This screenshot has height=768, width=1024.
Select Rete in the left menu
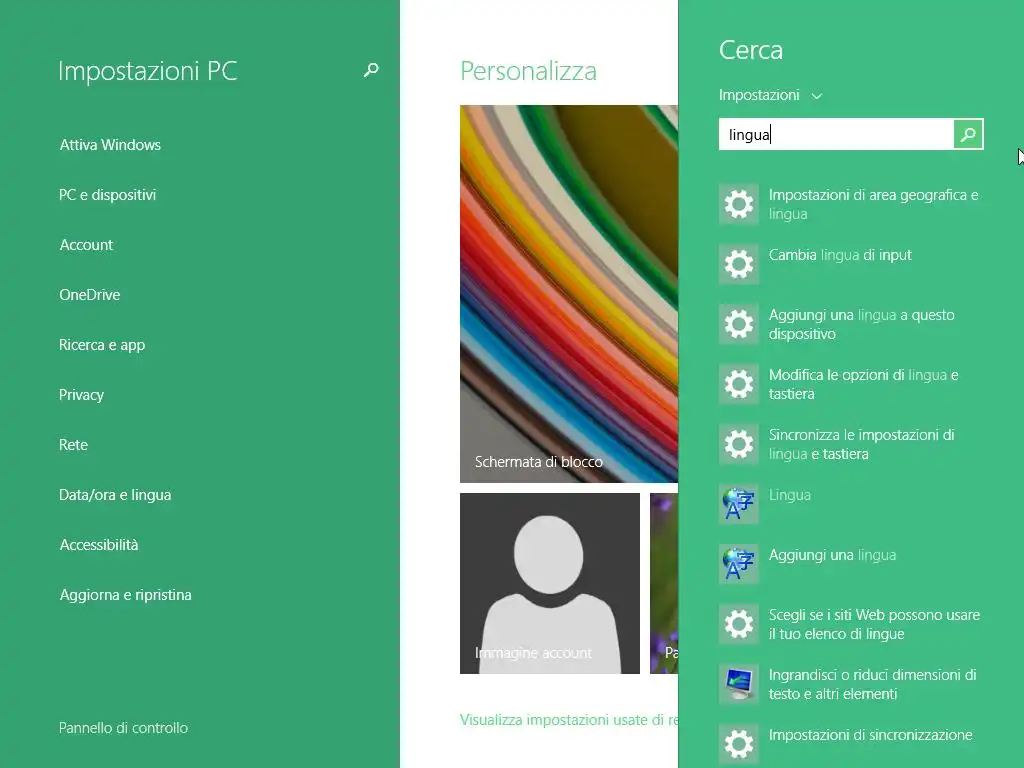(x=73, y=445)
